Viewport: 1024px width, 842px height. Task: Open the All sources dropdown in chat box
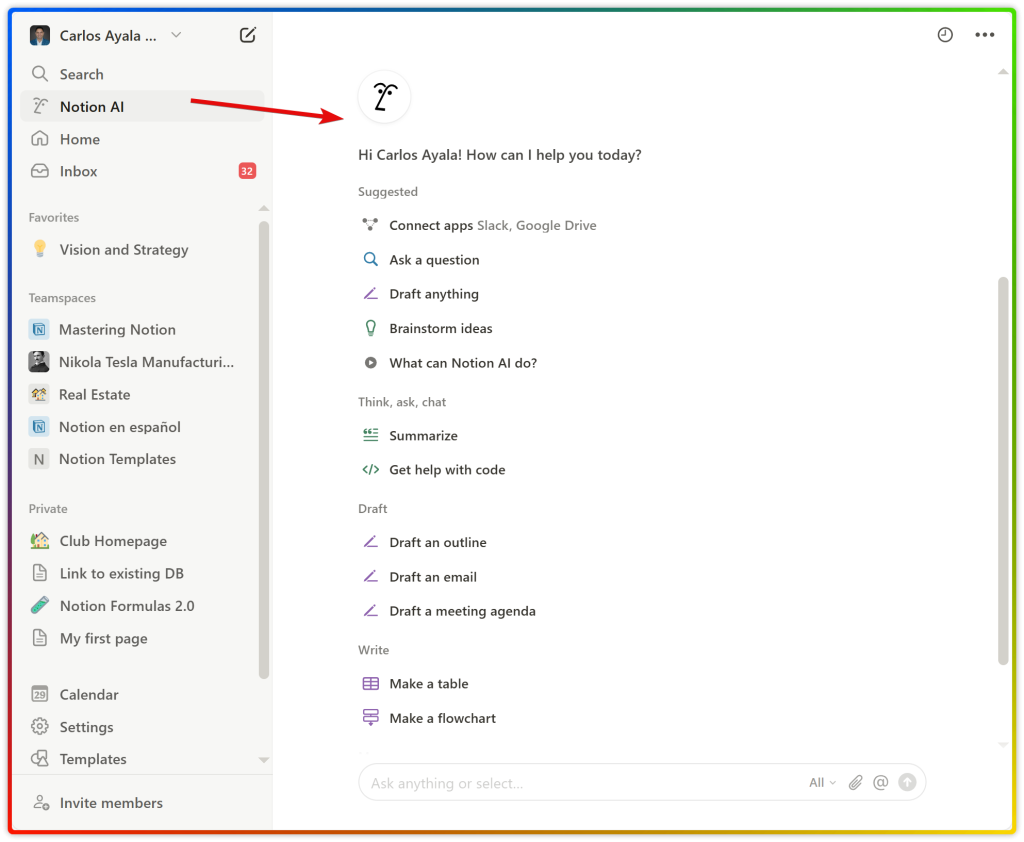point(822,783)
